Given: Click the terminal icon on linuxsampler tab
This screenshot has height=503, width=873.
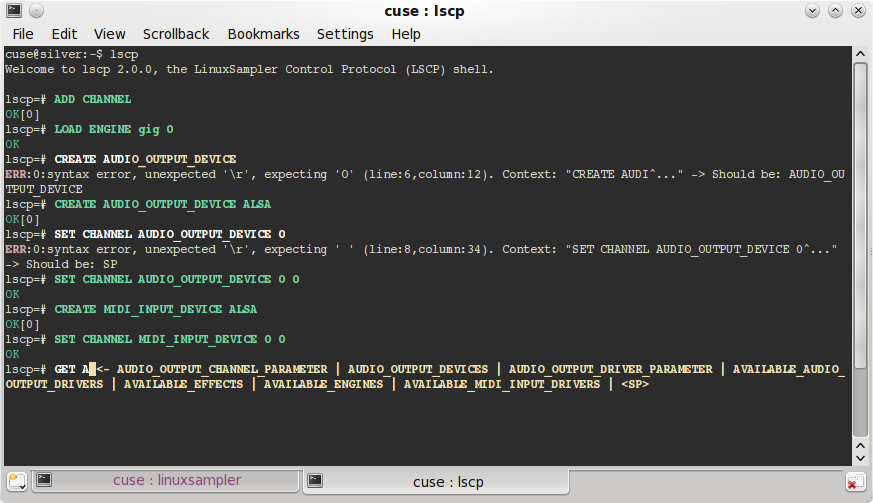Looking at the screenshot, I should (44, 480).
